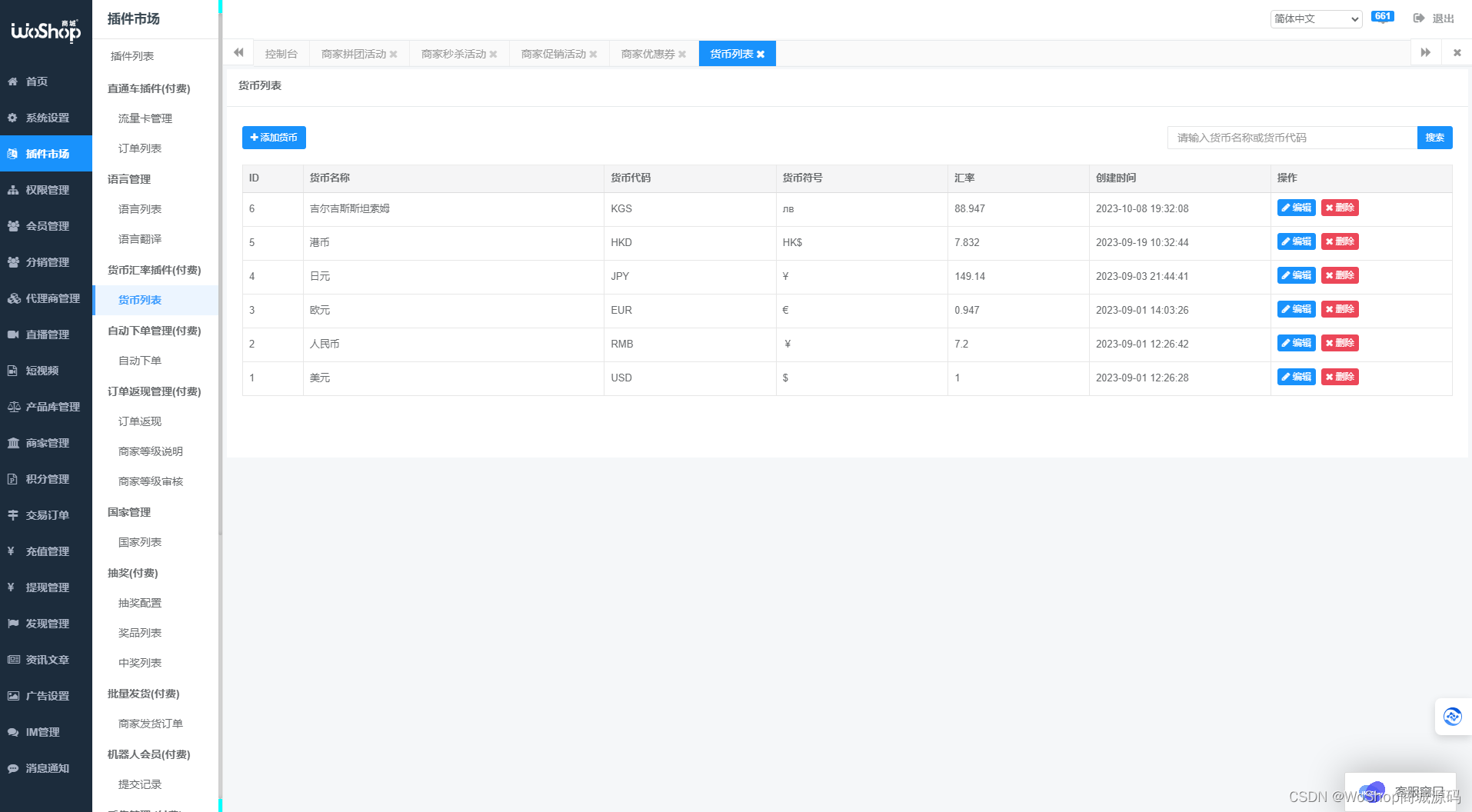The height and width of the screenshot is (812, 1472).
Task: Open 提现管理 yen icon
Action: coord(12,587)
